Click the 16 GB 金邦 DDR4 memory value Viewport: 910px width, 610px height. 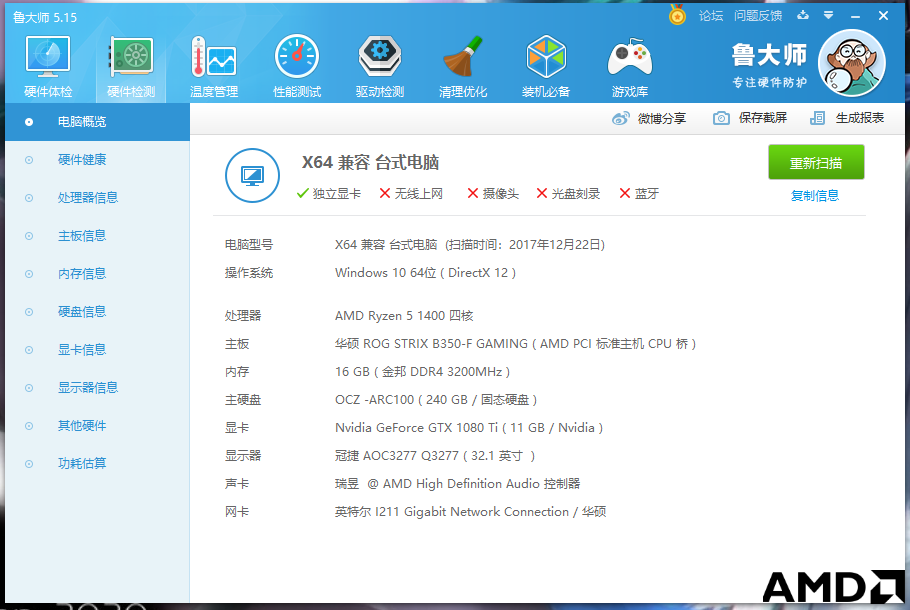click(x=422, y=371)
